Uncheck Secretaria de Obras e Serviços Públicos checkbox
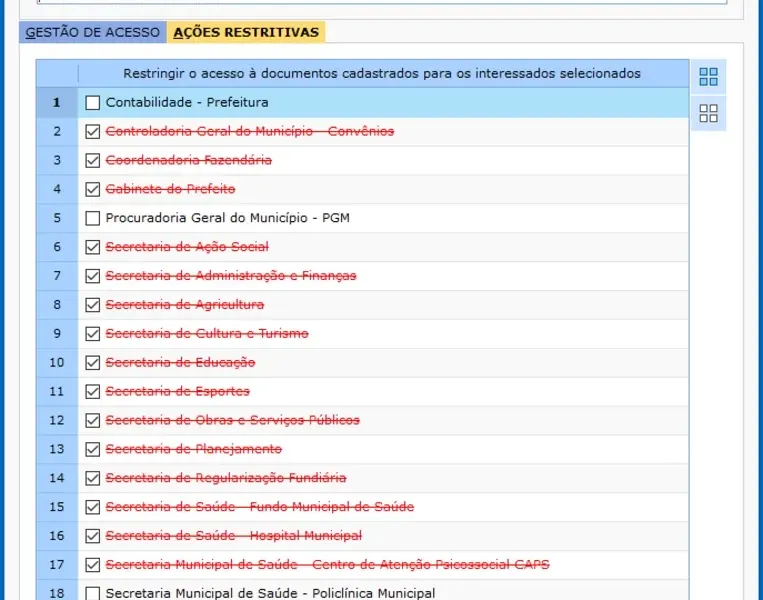This screenshot has height=600, width=763. (x=92, y=420)
